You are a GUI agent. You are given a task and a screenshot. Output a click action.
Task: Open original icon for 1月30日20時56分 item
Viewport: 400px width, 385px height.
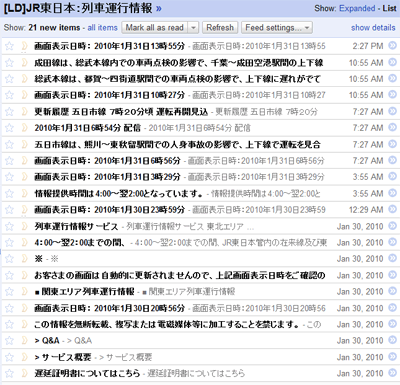tap(393, 307)
